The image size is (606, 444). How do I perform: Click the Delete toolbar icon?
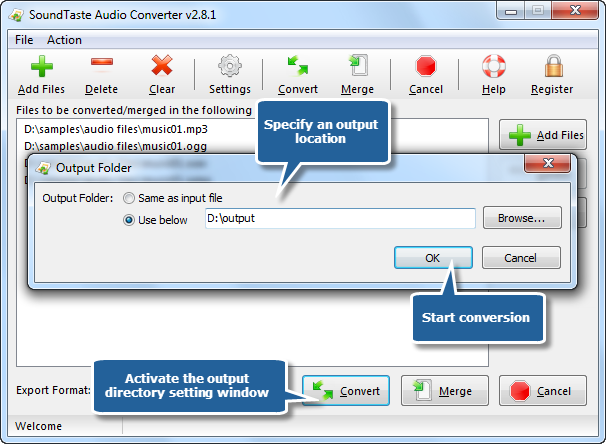tap(102, 62)
